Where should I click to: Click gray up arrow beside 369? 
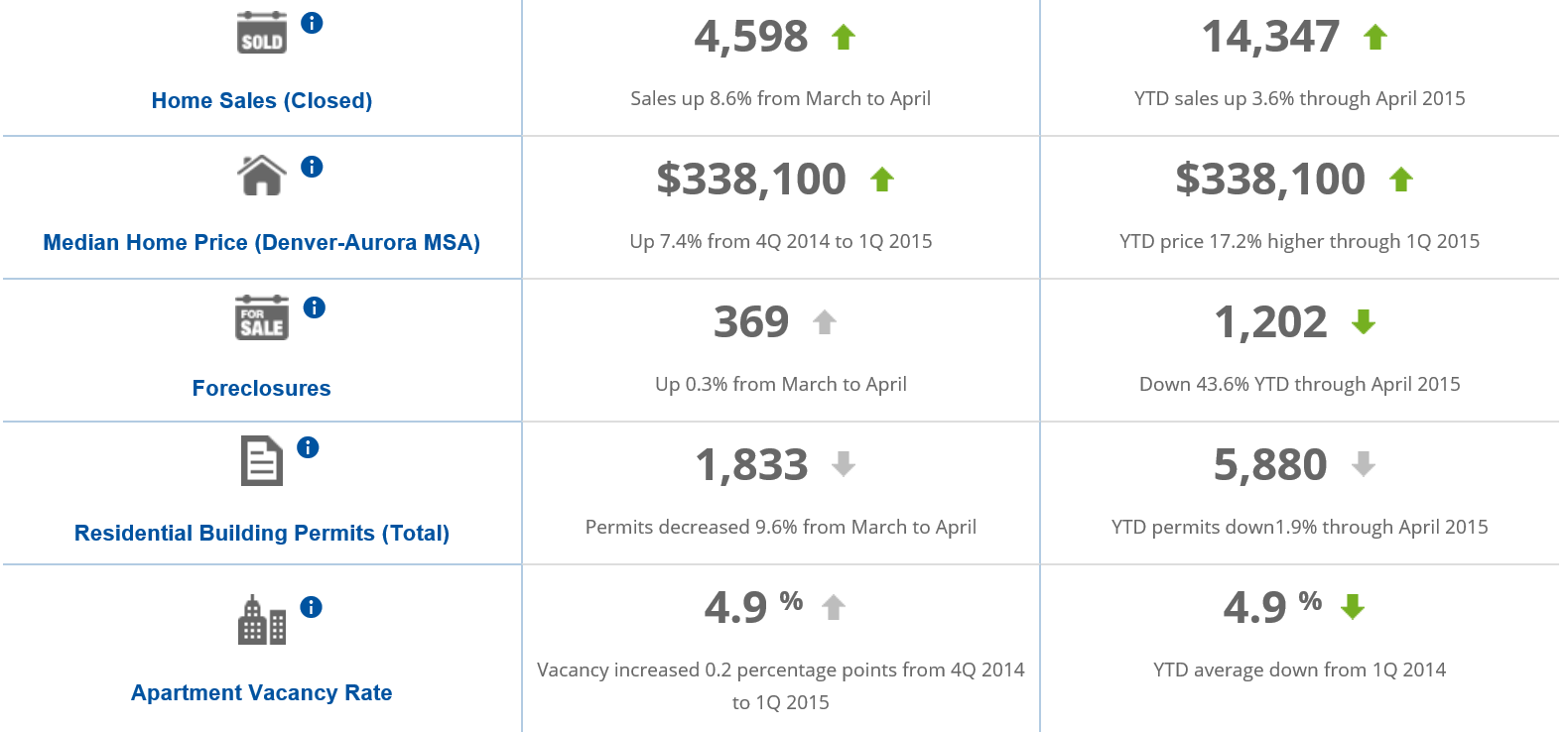click(x=825, y=322)
